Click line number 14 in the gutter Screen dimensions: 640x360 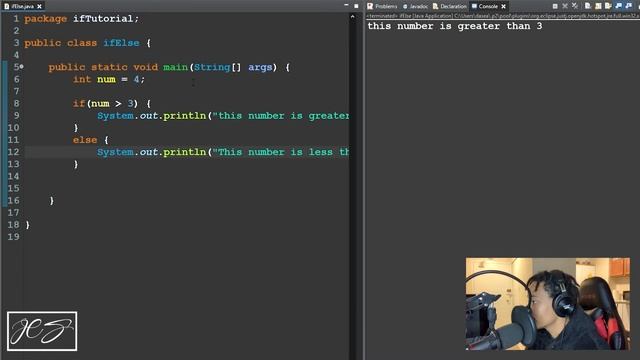(x=13, y=176)
